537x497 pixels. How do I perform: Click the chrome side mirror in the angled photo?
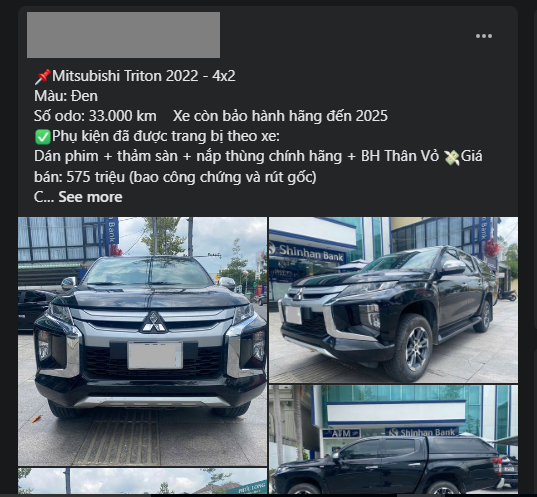click(455, 266)
